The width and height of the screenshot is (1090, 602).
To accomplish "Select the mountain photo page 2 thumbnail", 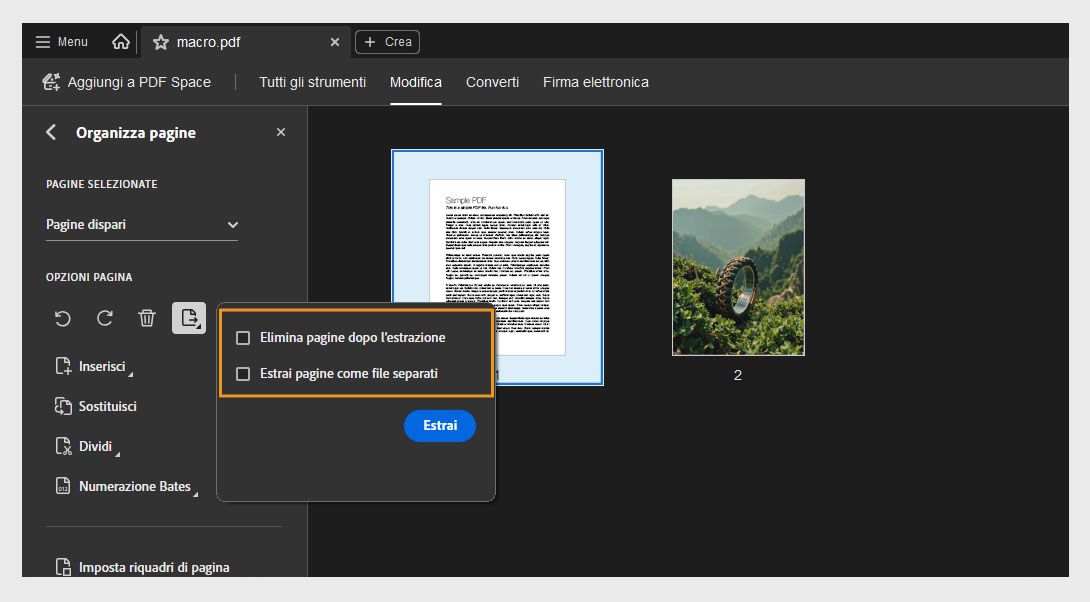I will click(x=737, y=267).
